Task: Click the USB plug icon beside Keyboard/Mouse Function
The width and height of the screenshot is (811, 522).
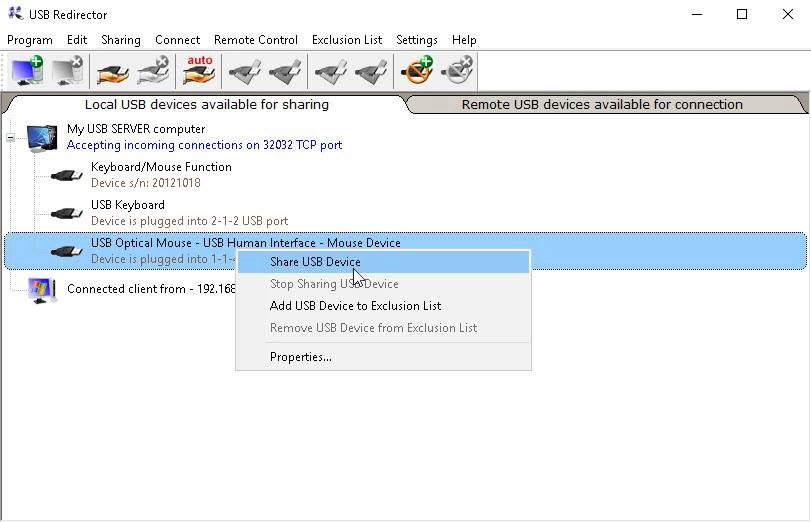Action: [x=67, y=175]
